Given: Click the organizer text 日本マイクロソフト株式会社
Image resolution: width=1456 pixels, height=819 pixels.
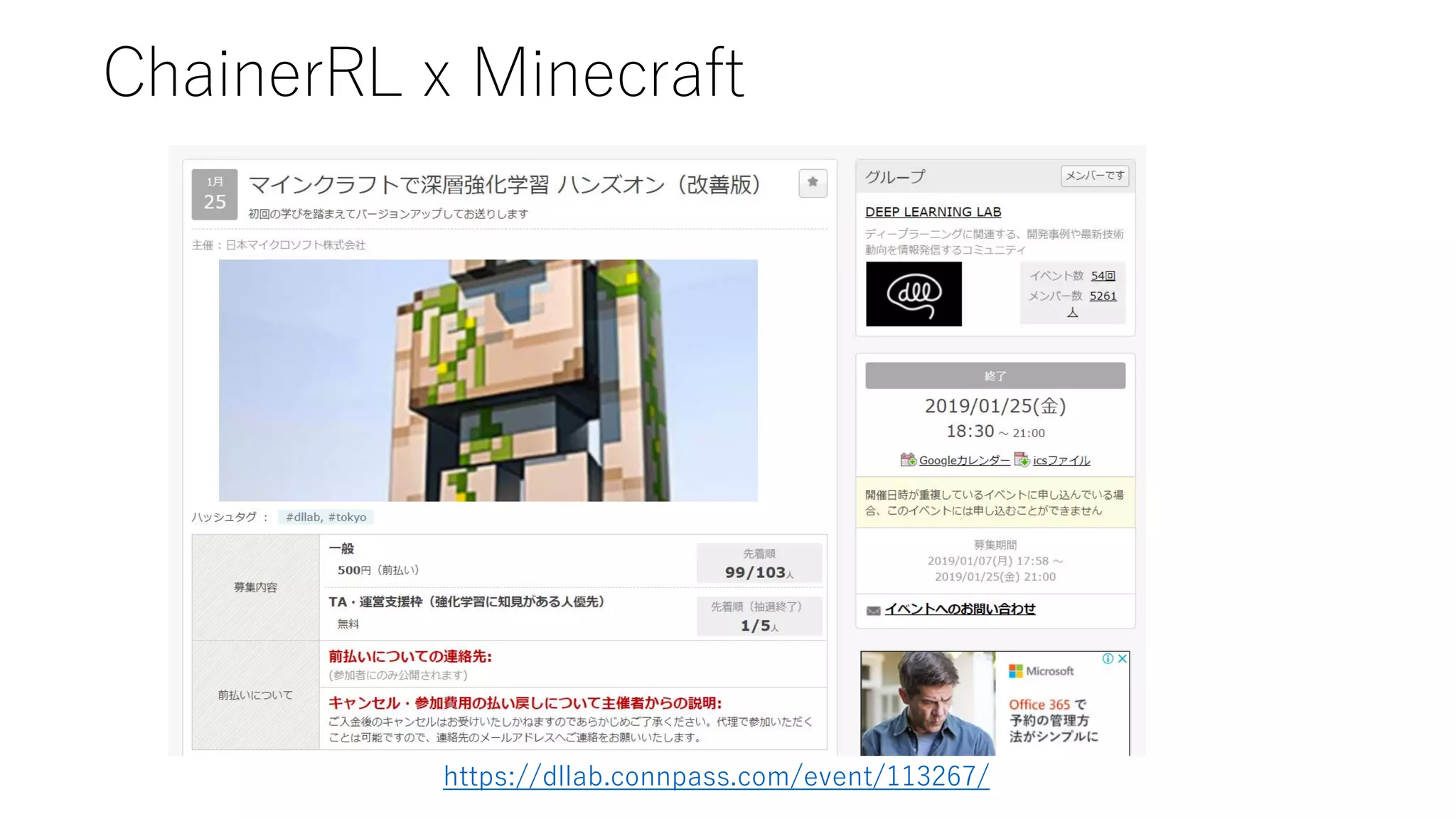Looking at the screenshot, I should pyautogui.click(x=295, y=245).
